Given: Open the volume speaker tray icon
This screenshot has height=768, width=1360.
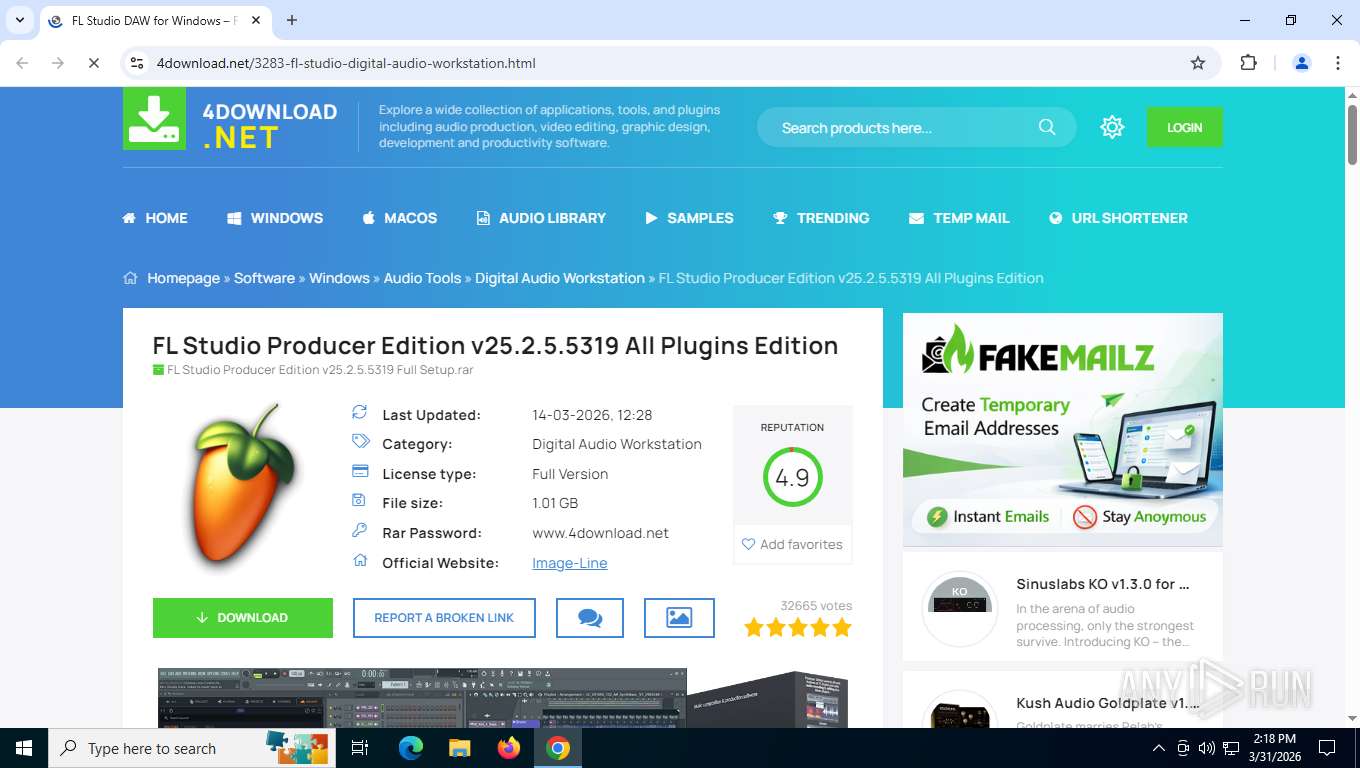Looking at the screenshot, I should coord(1206,748).
